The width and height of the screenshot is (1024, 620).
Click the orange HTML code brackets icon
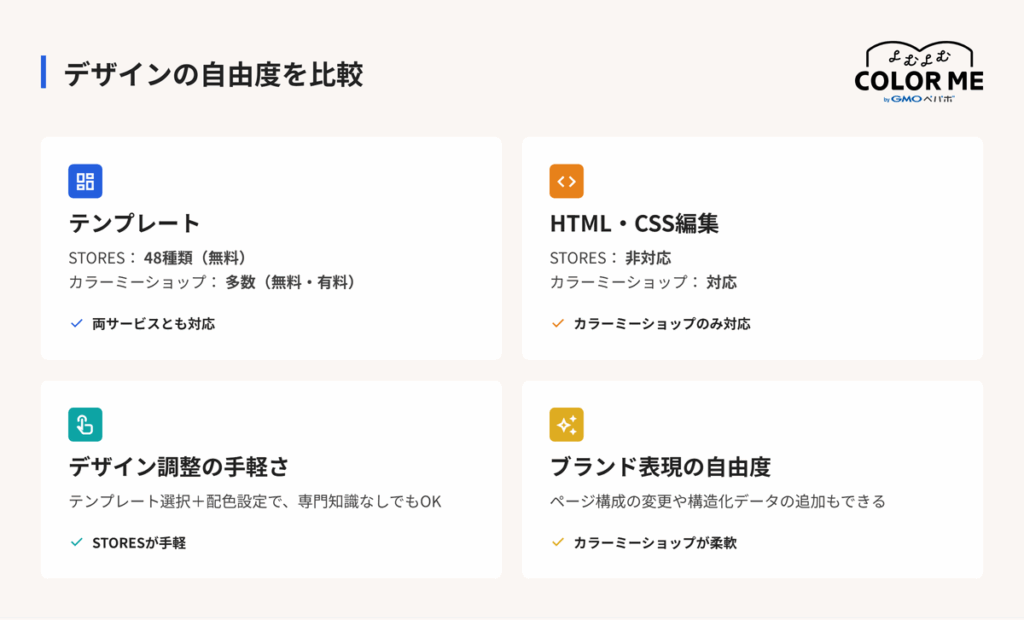(x=566, y=181)
